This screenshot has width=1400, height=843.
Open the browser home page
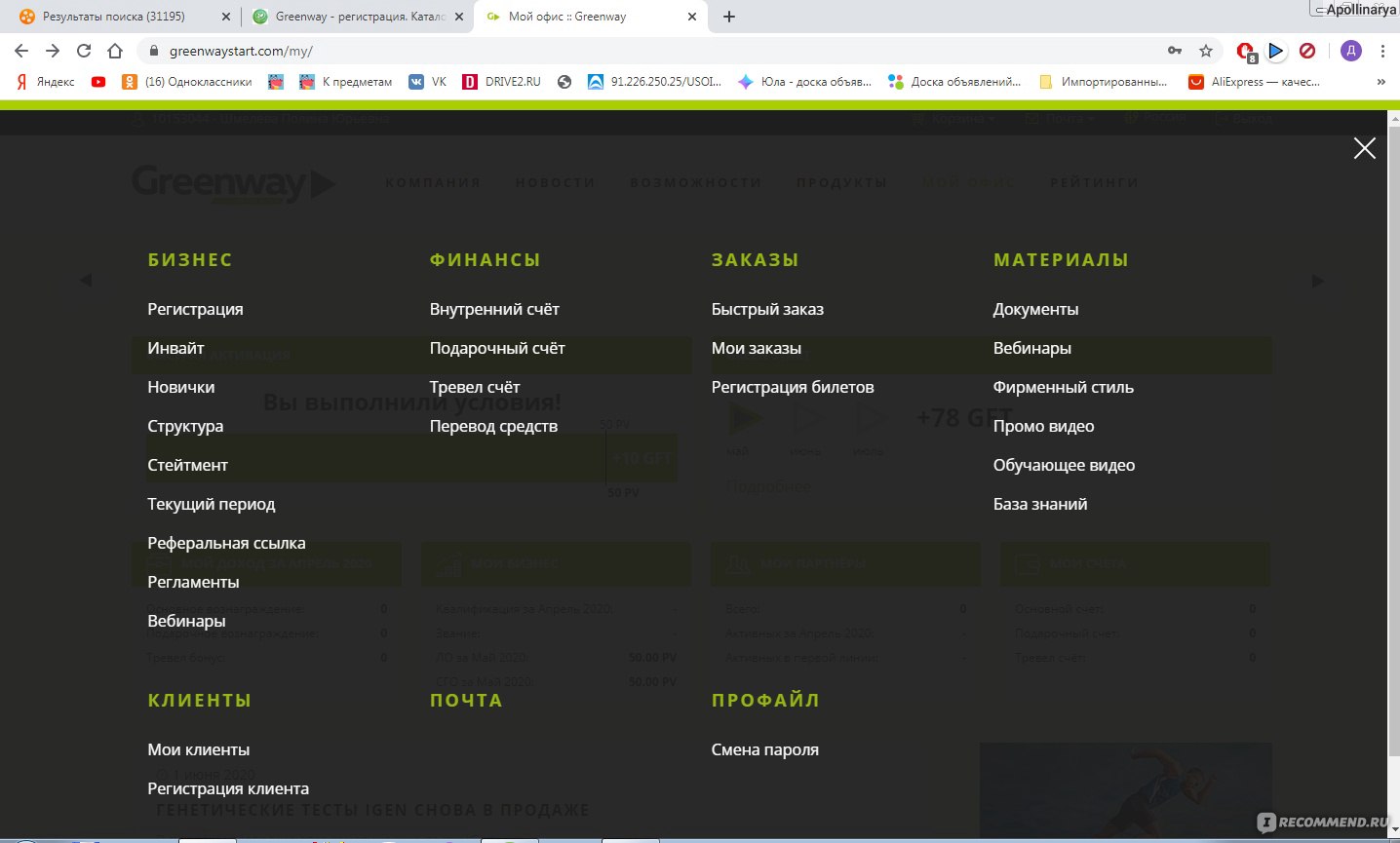tap(115, 51)
